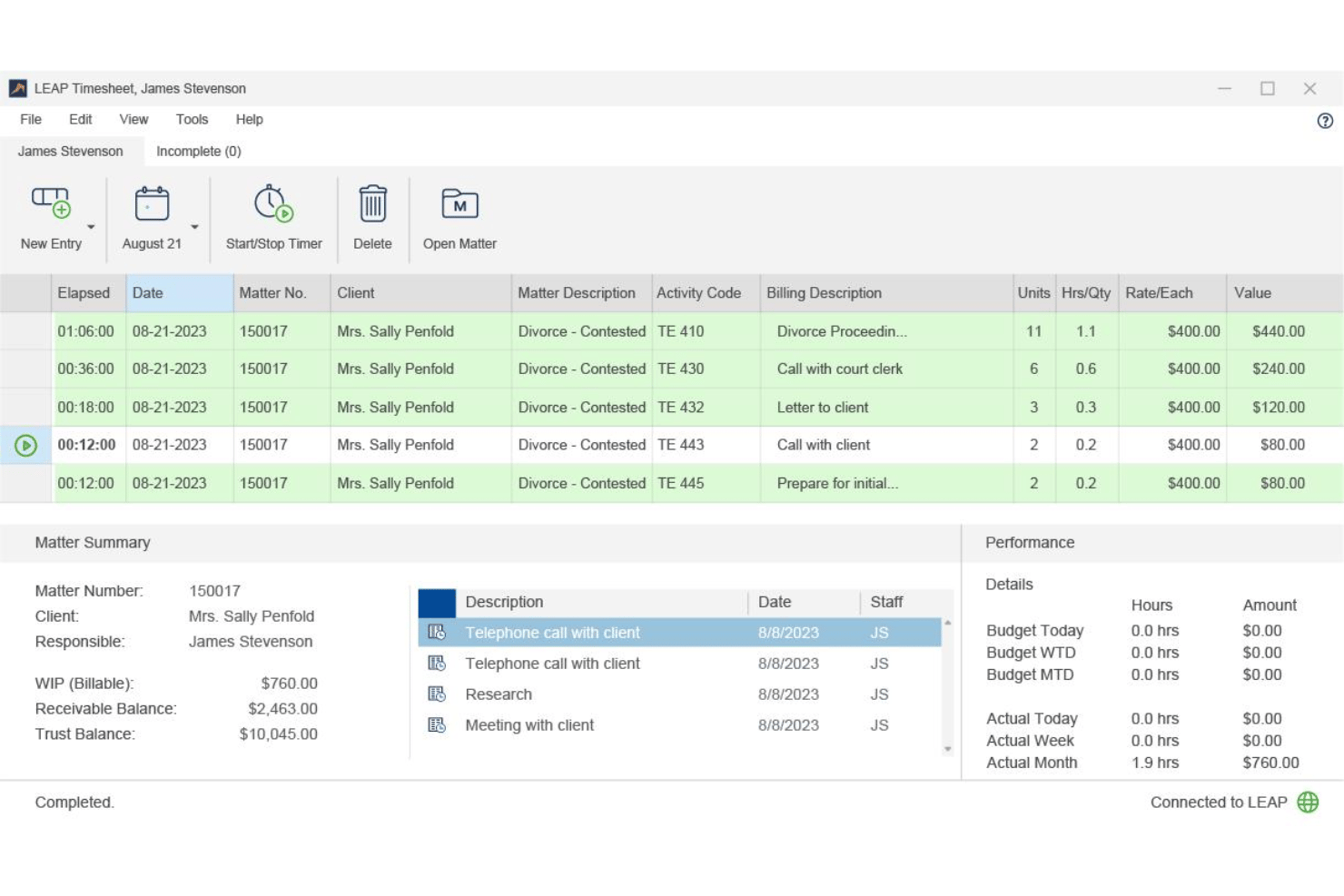Select the Call with court clerk entry
Screen dimensions: 1344x896
[x=839, y=369]
